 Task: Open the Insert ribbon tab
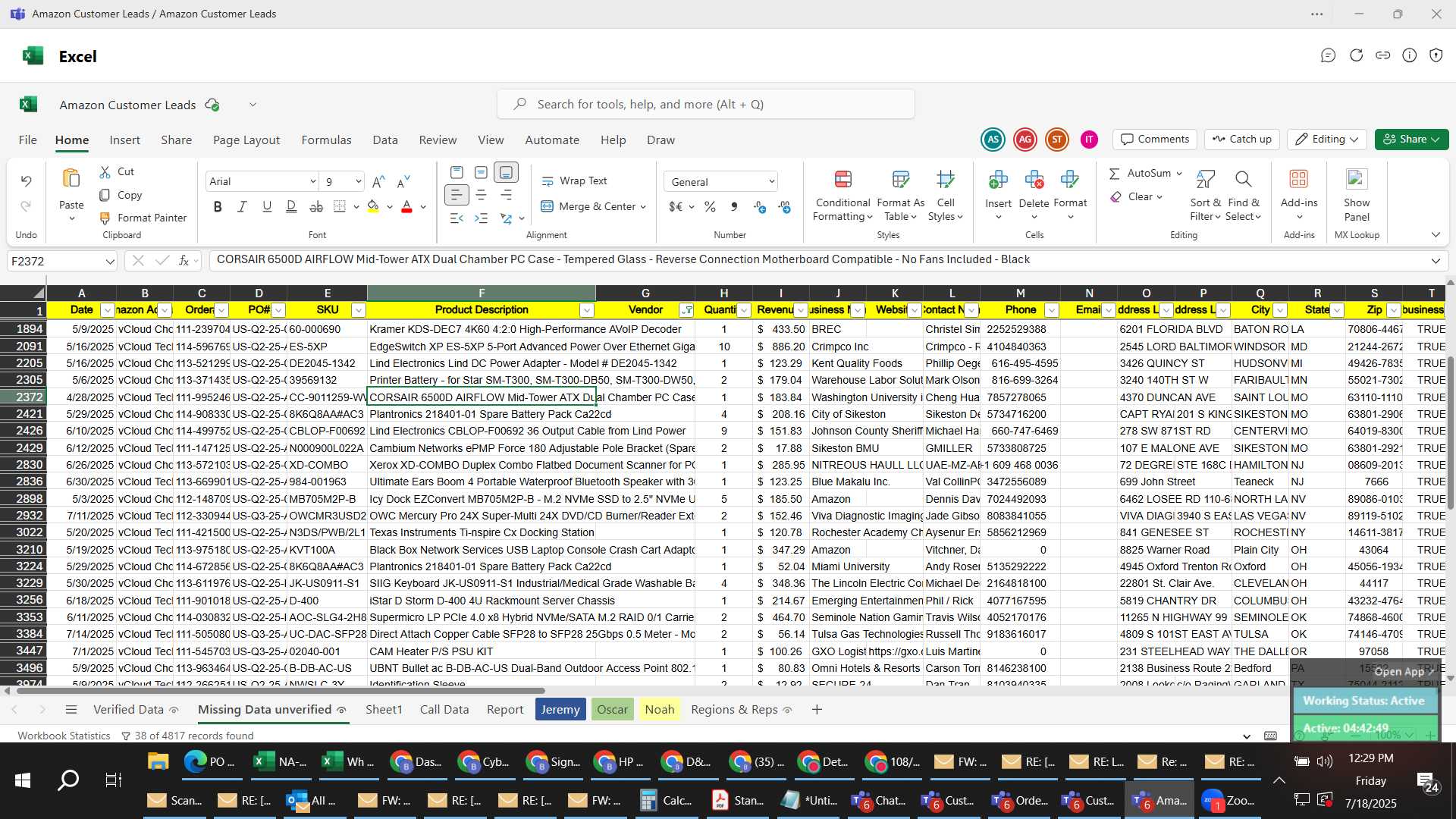coord(124,140)
